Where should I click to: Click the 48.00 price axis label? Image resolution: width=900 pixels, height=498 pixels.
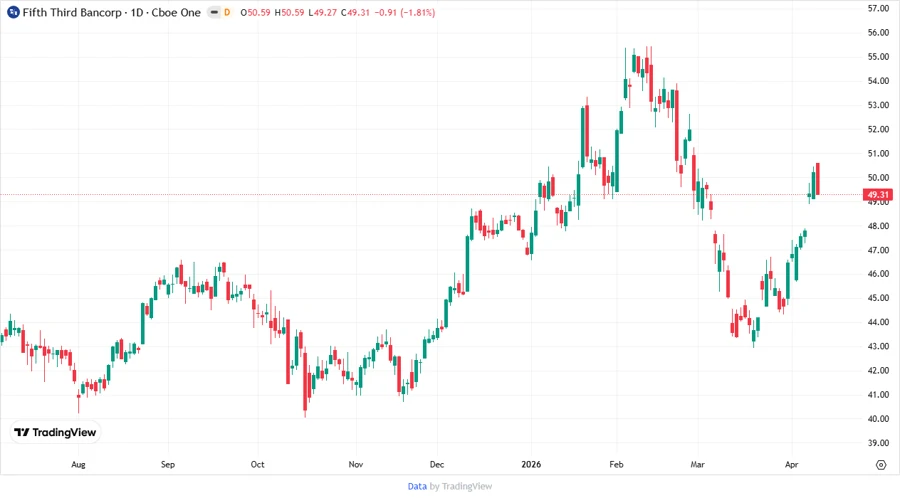pyautogui.click(x=878, y=226)
